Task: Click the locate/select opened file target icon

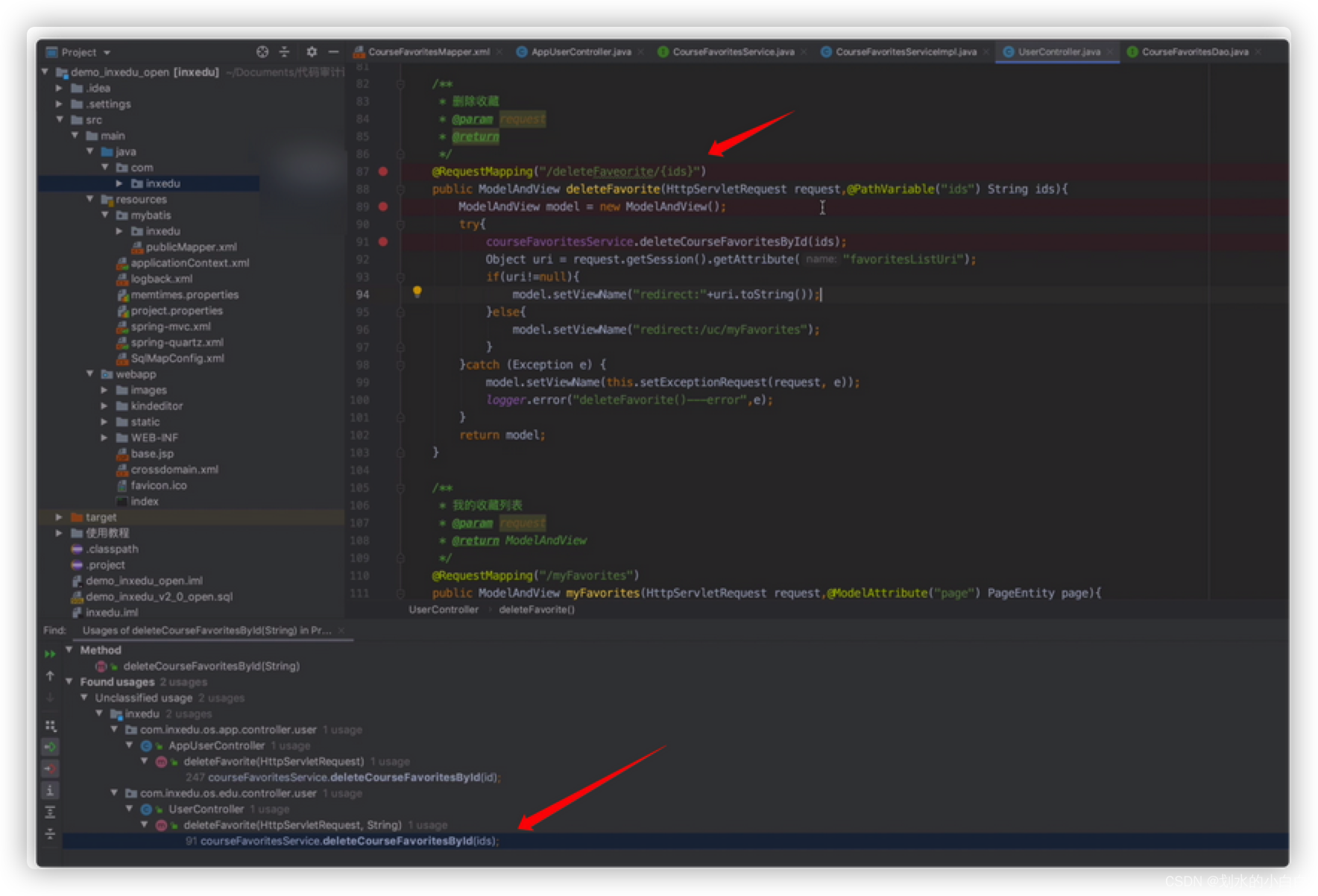Action: pos(262,51)
